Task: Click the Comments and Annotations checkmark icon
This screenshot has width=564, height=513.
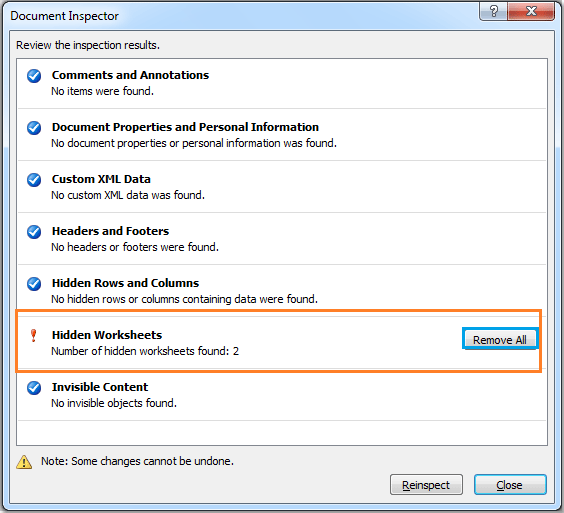Action: pos(34,76)
